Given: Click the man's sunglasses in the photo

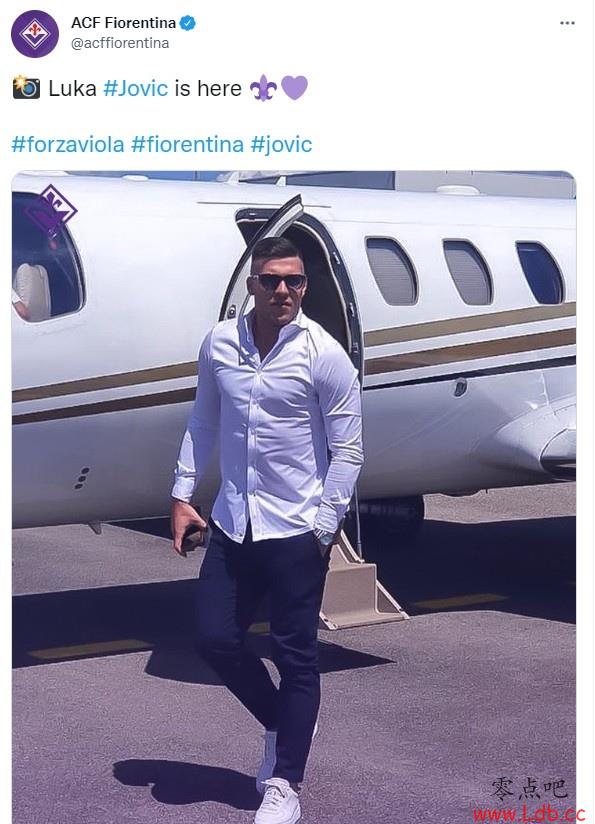Looking at the screenshot, I should pyautogui.click(x=279, y=282).
